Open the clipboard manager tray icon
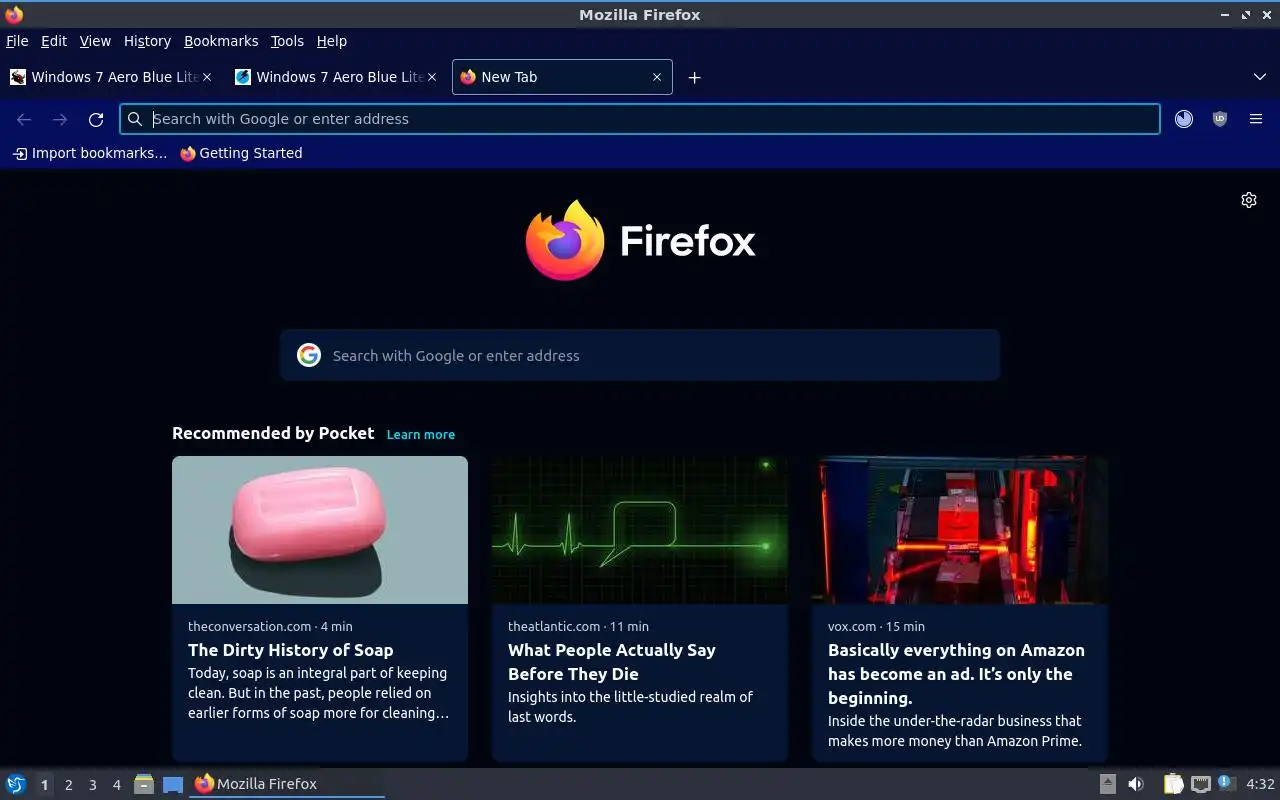 (1173, 784)
